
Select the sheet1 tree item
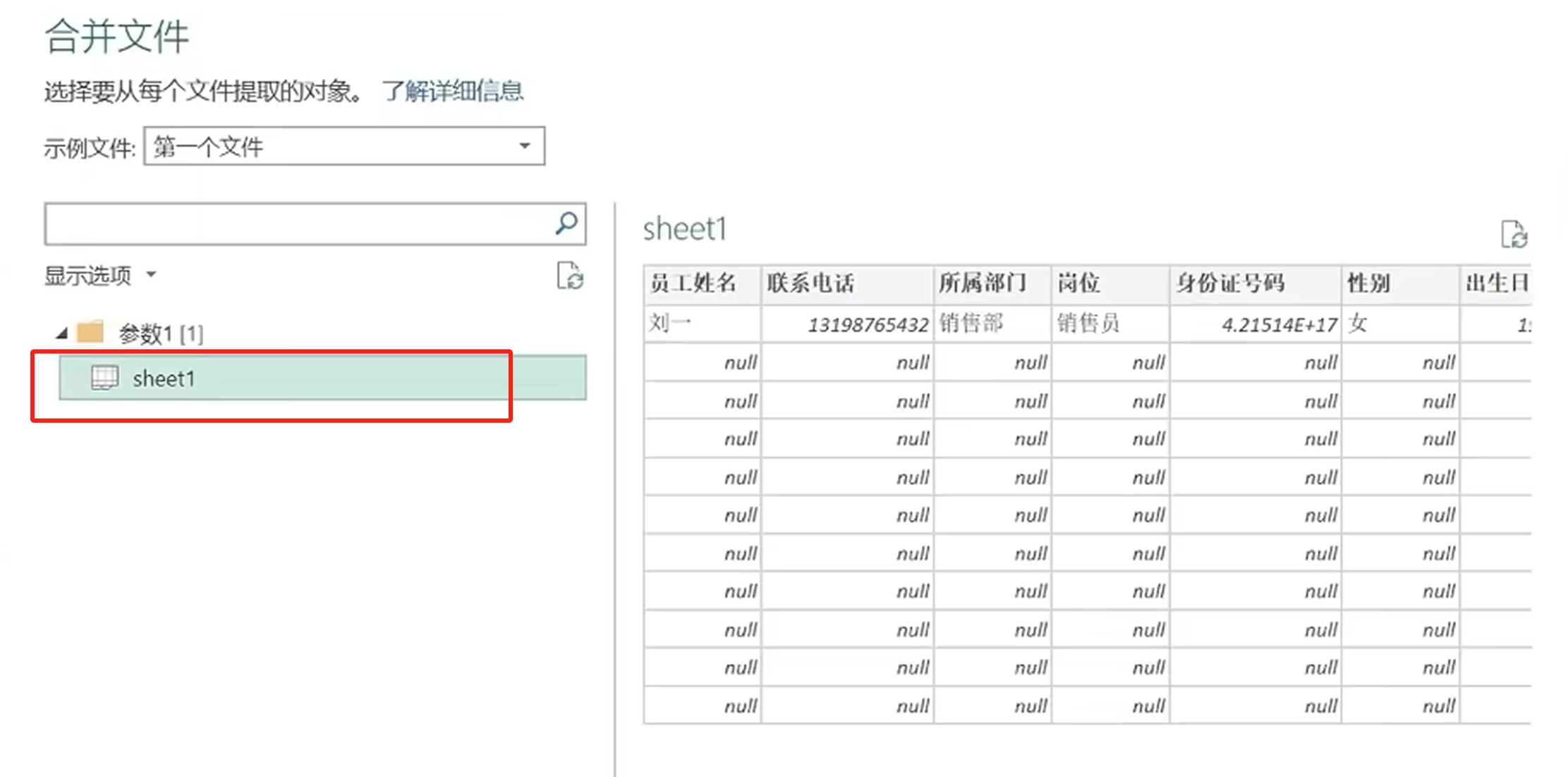pos(164,379)
